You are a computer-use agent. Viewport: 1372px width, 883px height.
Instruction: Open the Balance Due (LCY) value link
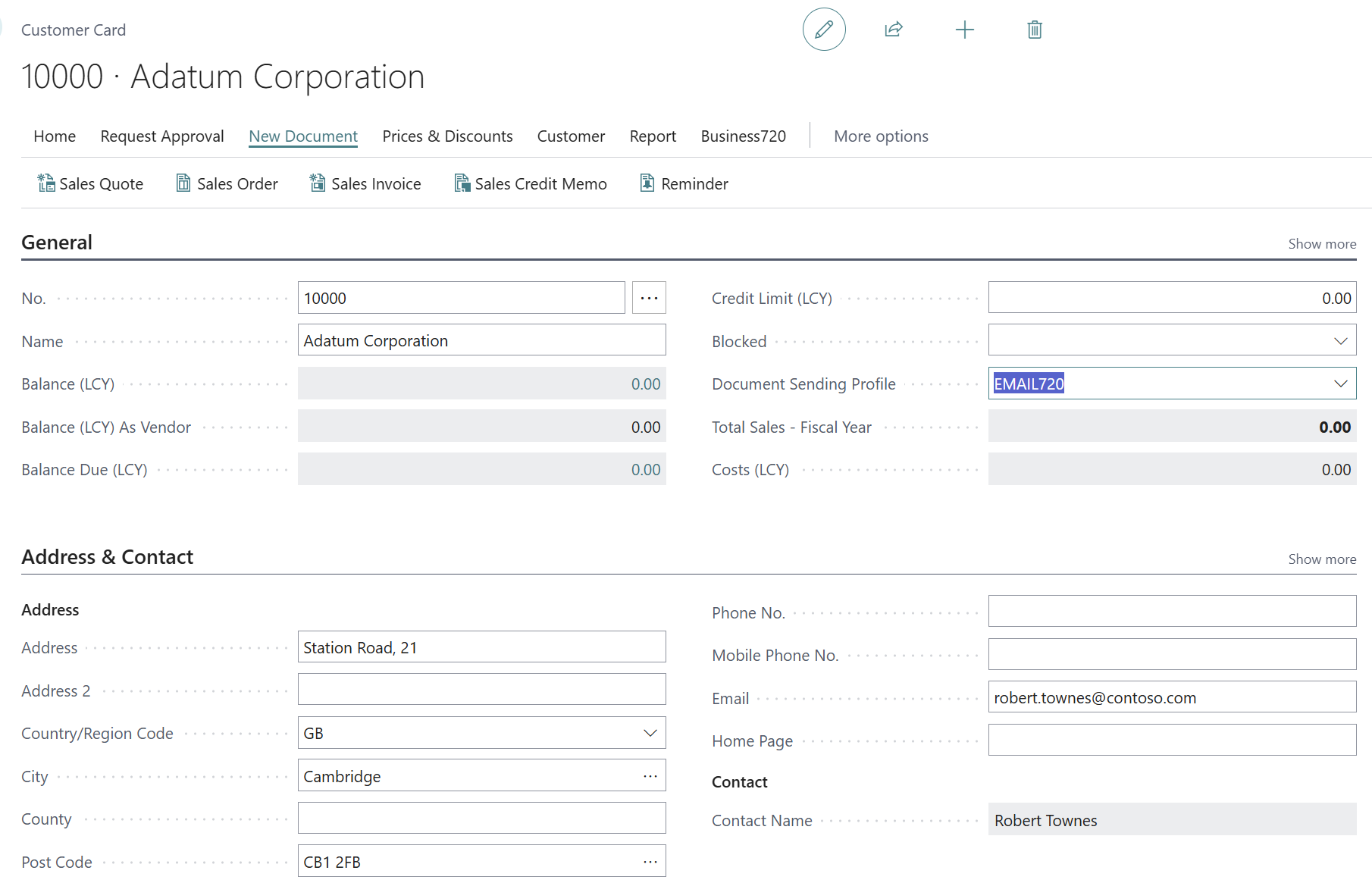(646, 470)
